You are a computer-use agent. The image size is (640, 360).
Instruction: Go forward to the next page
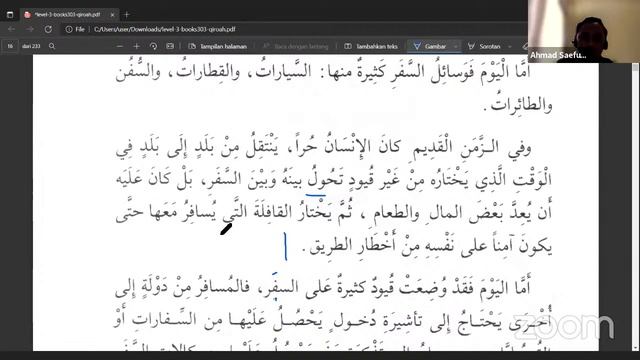pyautogui.click(x=30, y=29)
